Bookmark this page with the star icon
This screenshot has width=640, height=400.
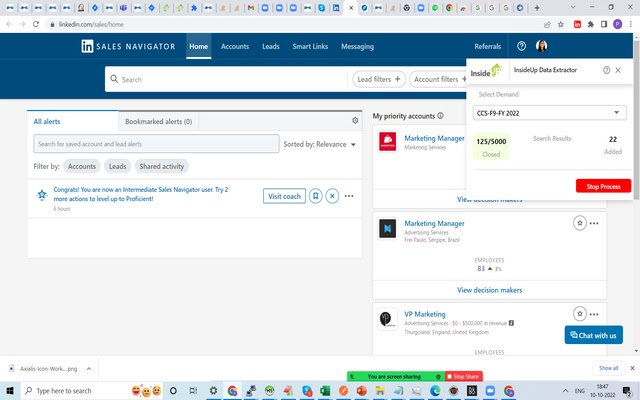click(561, 24)
